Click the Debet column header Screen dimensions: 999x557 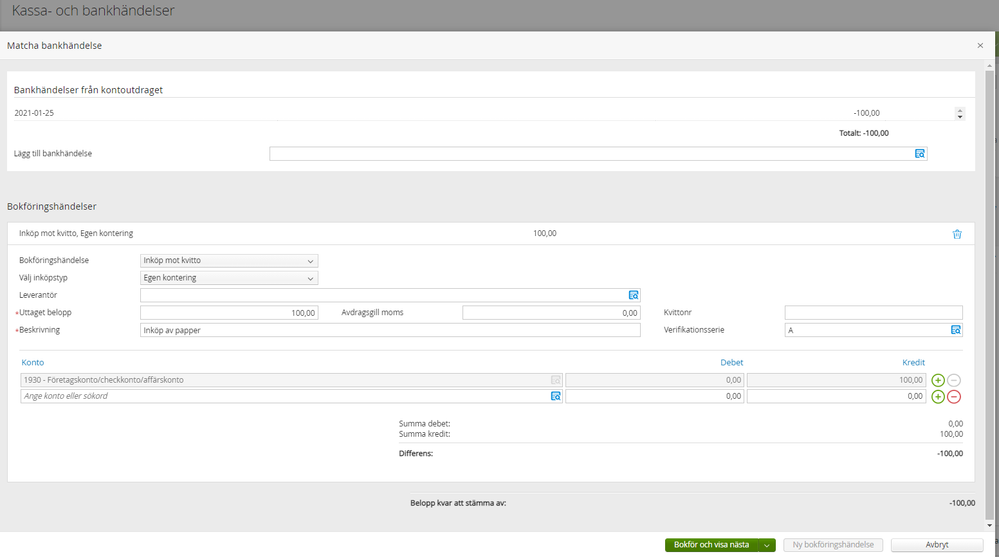click(731, 362)
